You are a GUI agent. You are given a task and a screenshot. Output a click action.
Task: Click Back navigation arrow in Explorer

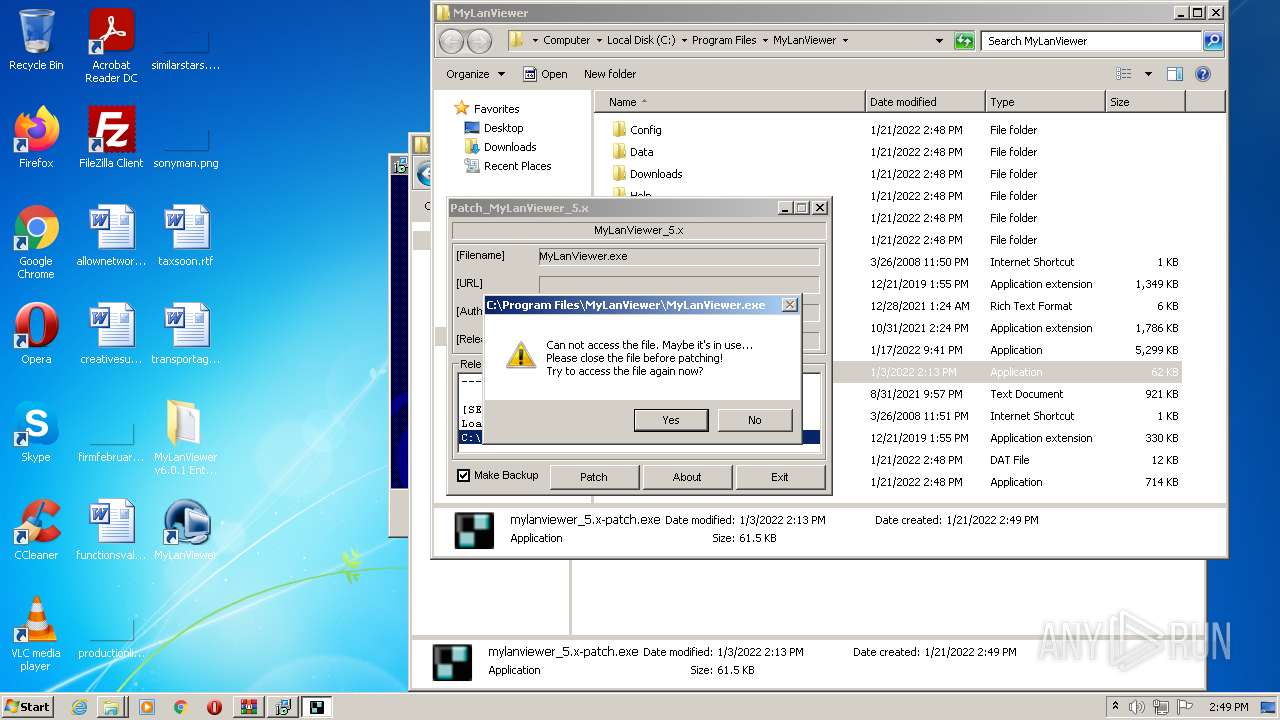452,41
